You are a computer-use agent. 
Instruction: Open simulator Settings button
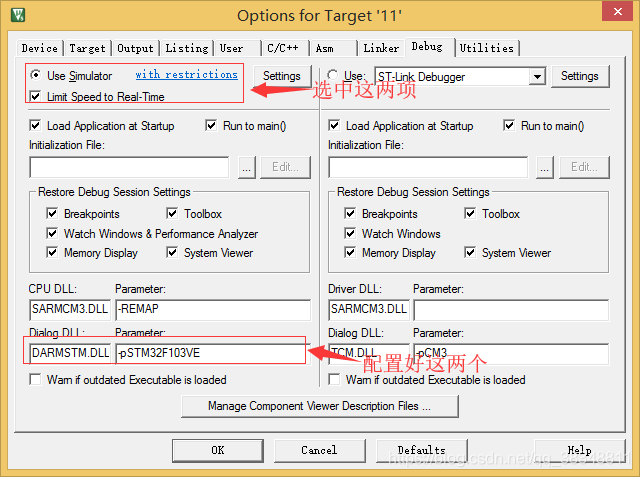[x=282, y=76]
